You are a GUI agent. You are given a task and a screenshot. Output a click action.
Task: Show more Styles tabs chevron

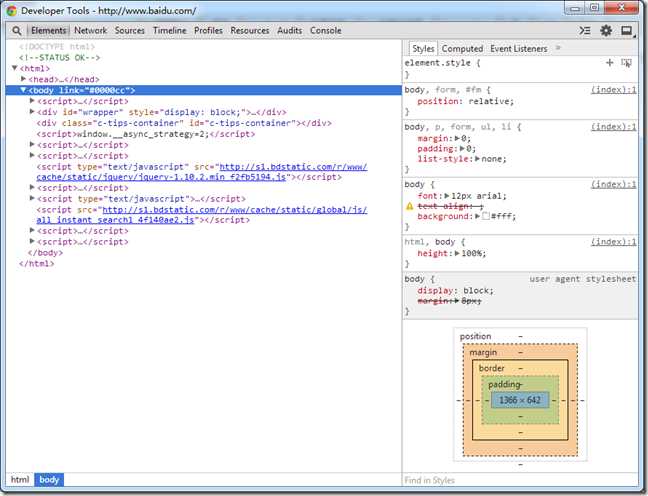click(x=558, y=48)
